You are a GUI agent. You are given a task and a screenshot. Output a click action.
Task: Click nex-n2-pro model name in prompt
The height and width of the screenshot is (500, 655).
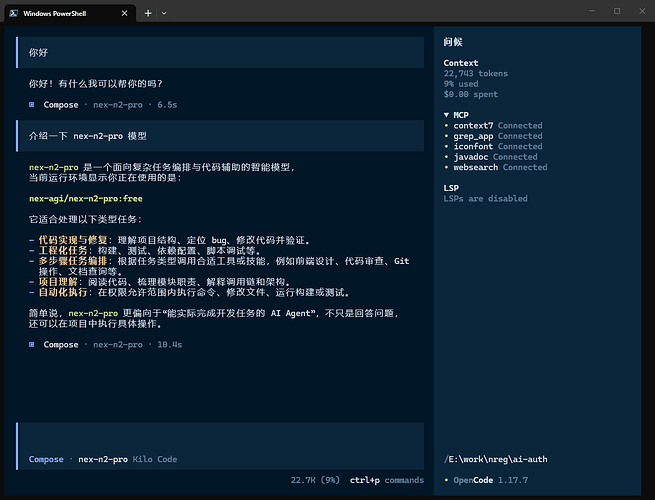(103, 459)
